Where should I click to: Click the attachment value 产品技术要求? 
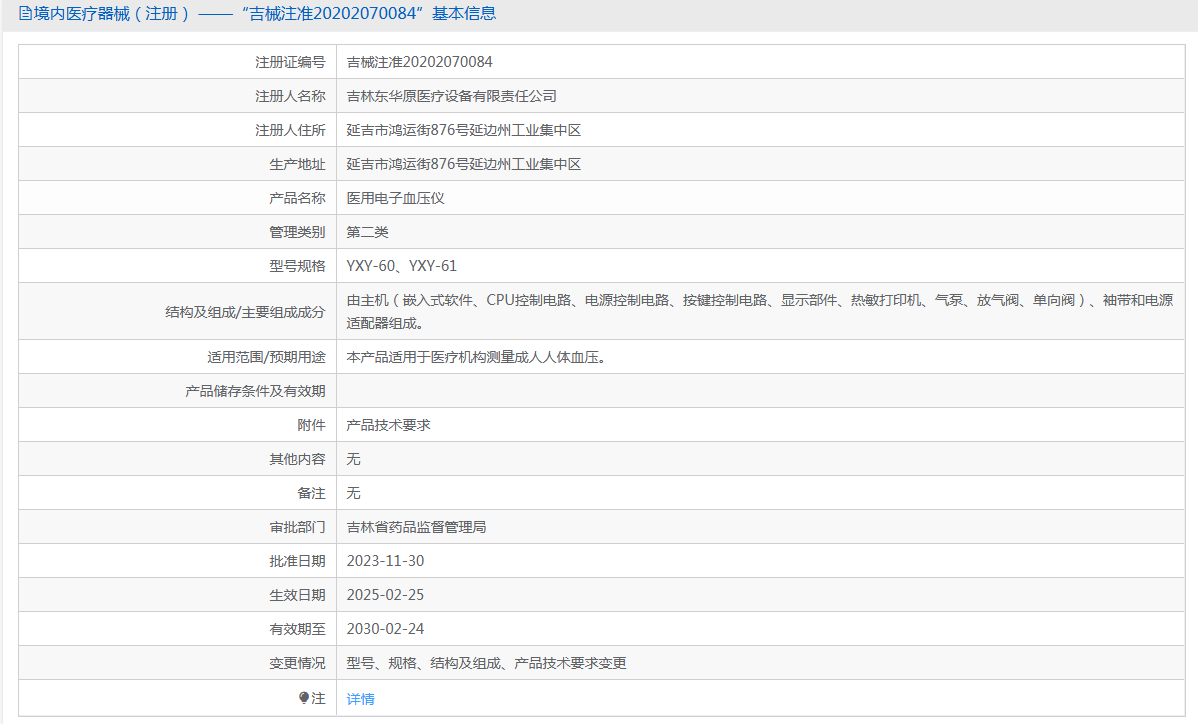coord(389,425)
